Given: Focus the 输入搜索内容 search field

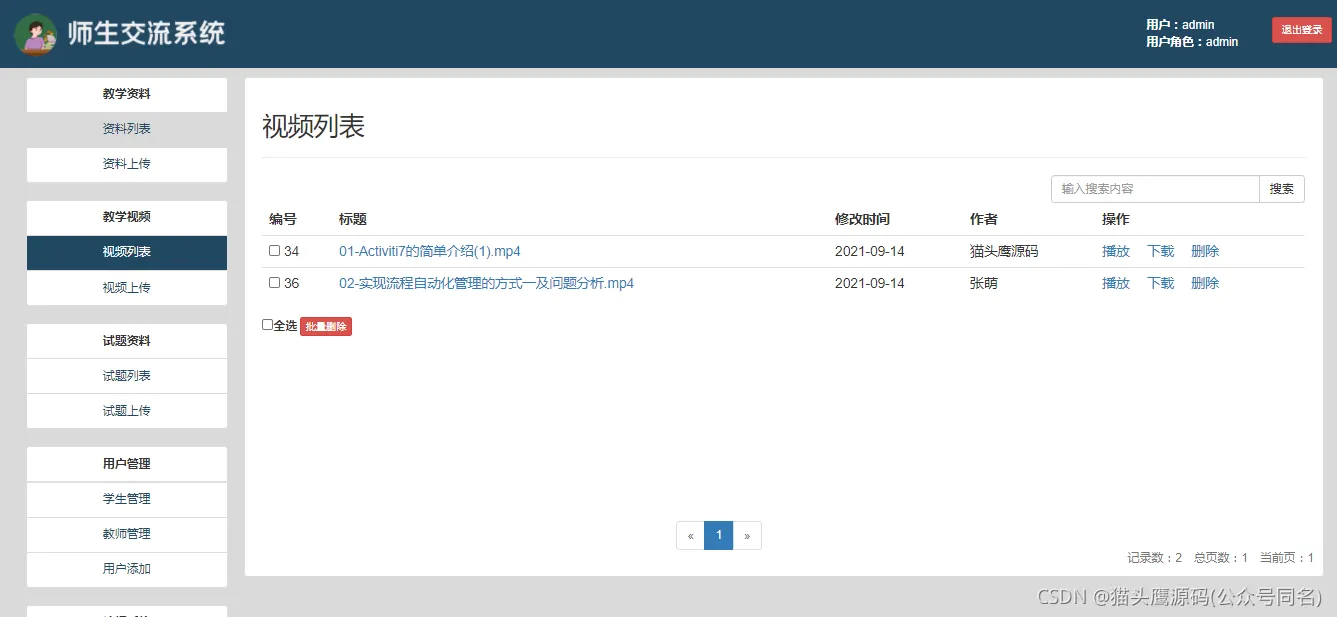Looking at the screenshot, I should [x=1155, y=189].
